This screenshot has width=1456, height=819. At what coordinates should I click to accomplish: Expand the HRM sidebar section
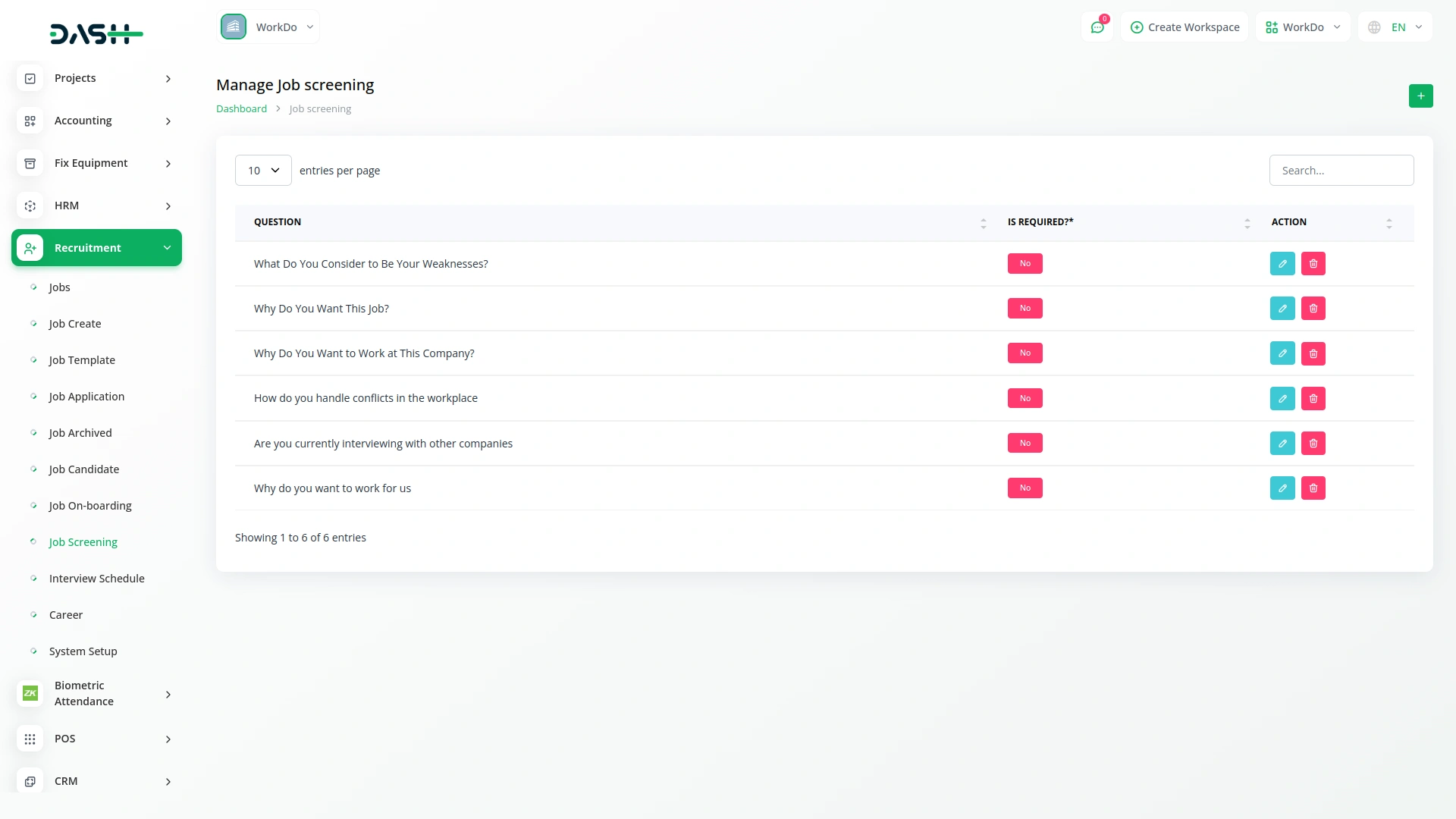coord(96,206)
